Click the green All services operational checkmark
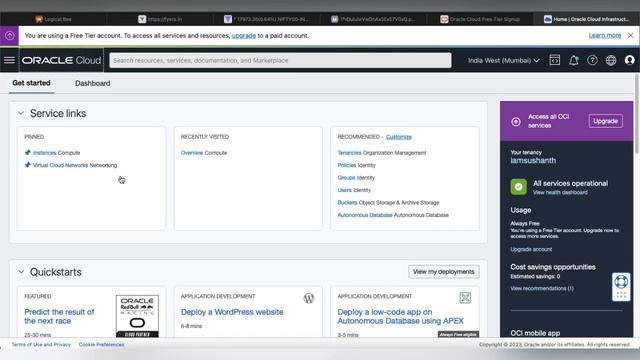This screenshot has width=640, height=360. 518,187
